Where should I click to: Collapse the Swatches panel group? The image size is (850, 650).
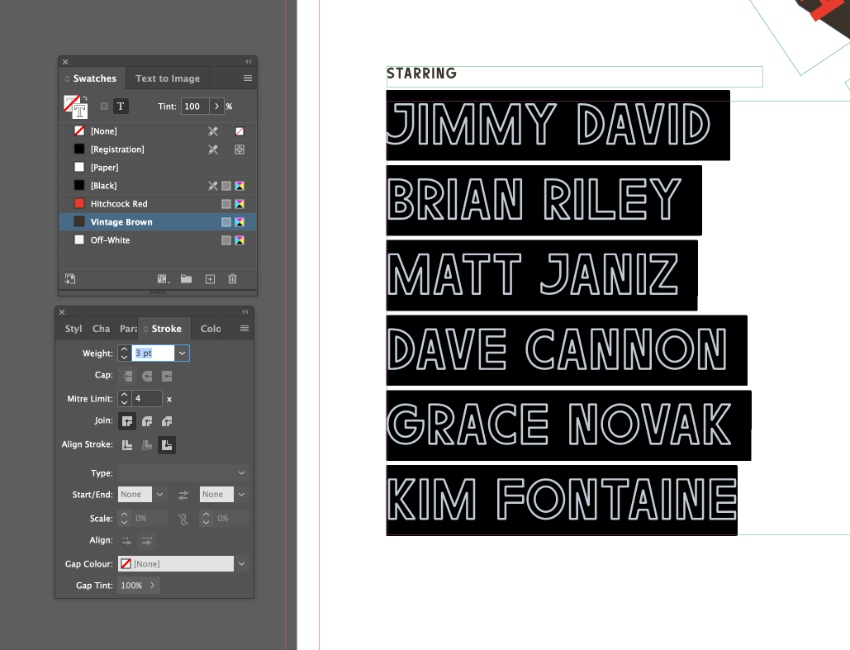[x=248, y=62]
